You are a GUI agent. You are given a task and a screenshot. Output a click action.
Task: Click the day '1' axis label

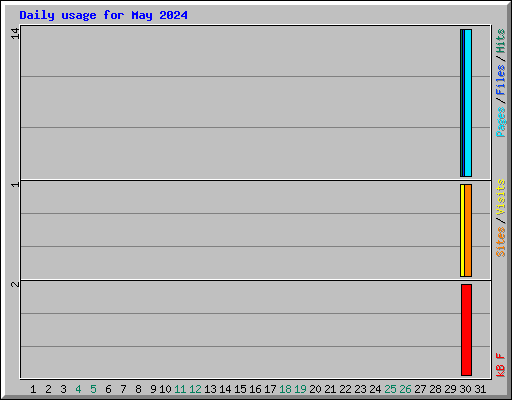[x=33, y=389]
